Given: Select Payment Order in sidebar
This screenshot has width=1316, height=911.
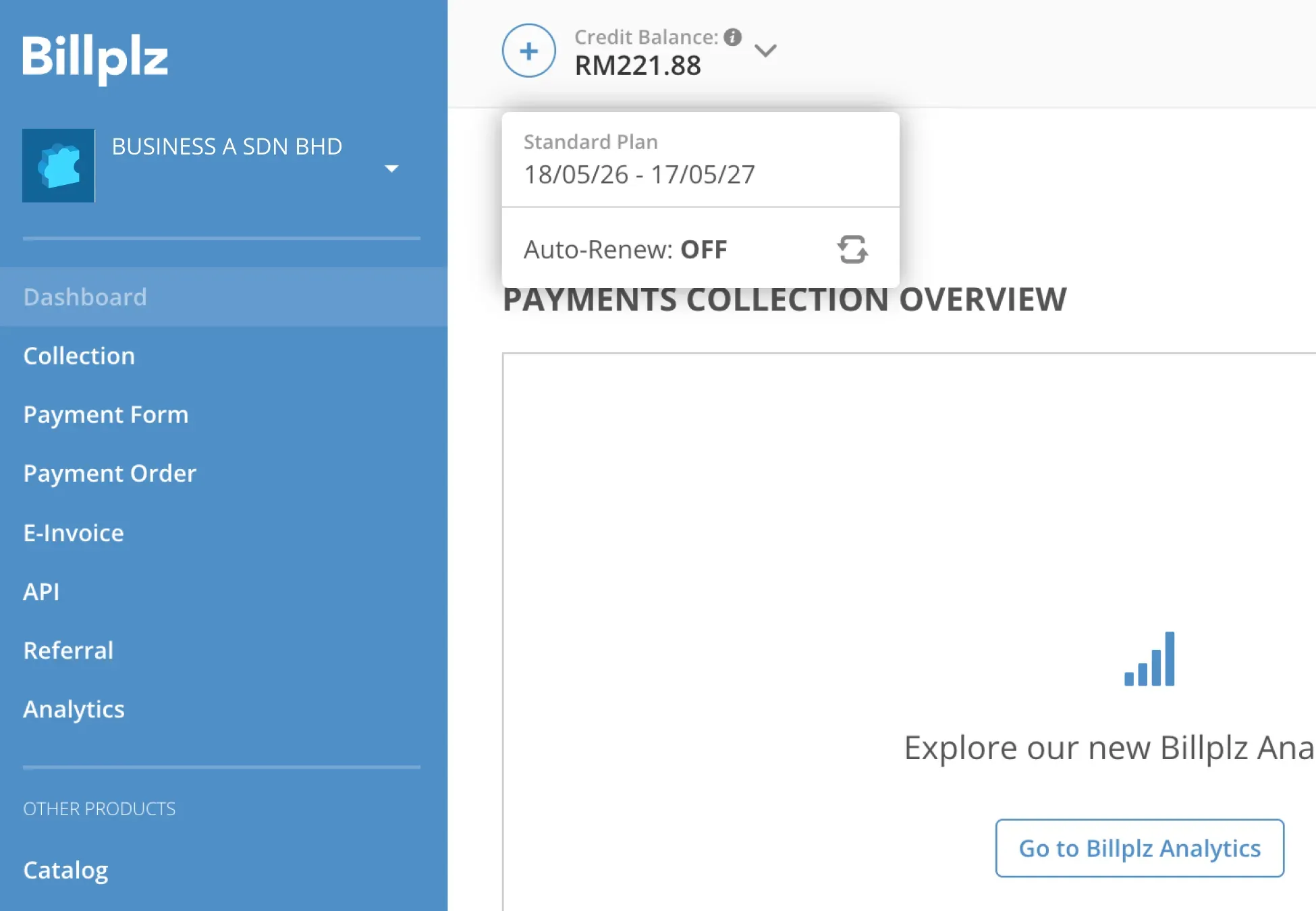Looking at the screenshot, I should (x=110, y=473).
